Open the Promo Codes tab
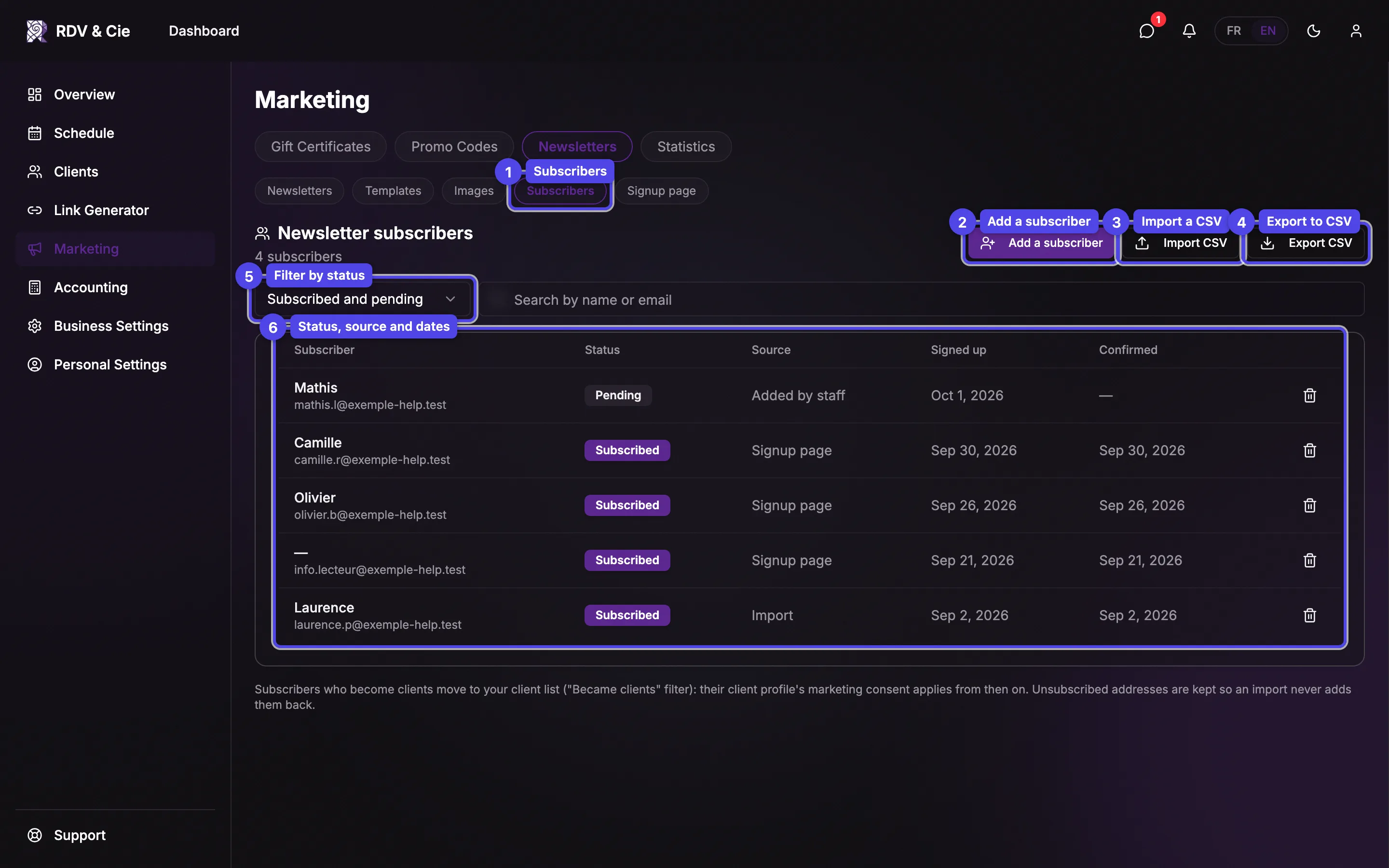1389x868 pixels. click(454, 147)
